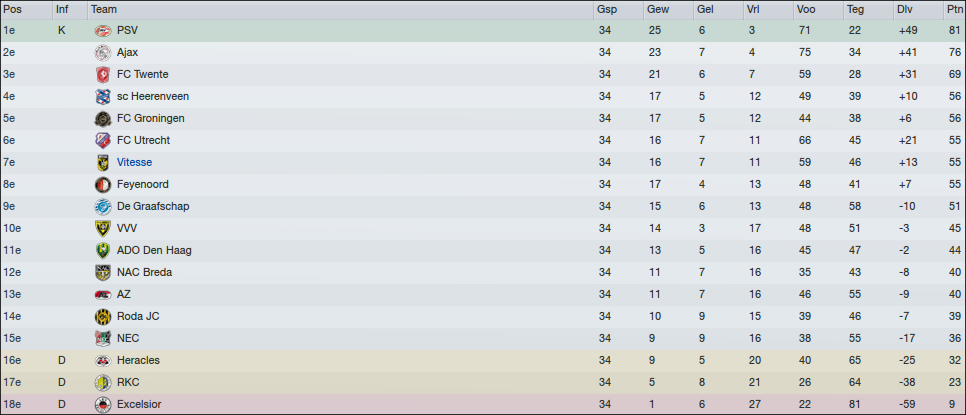Click the Roda JC club logo

102,316
